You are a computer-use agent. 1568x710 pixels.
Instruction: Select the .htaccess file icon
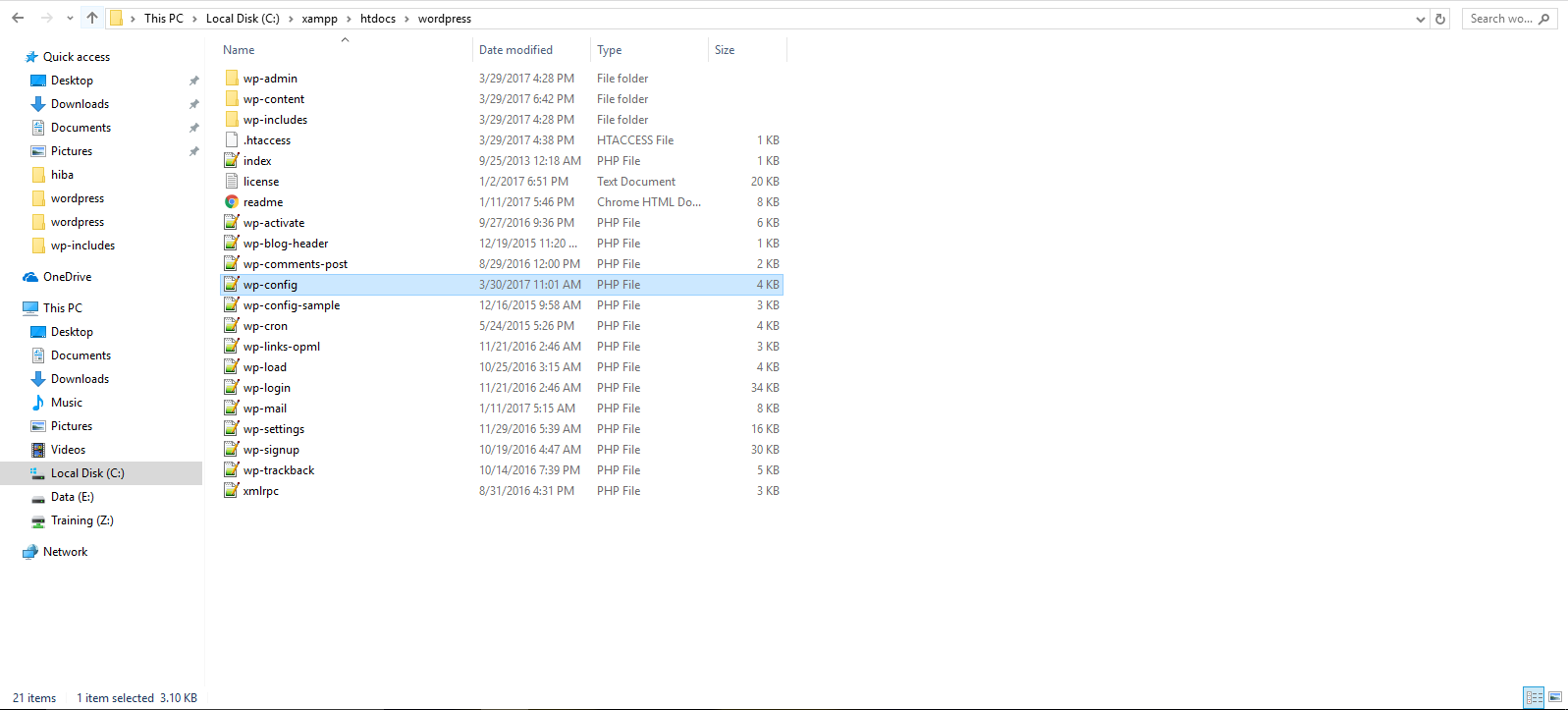coord(232,139)
